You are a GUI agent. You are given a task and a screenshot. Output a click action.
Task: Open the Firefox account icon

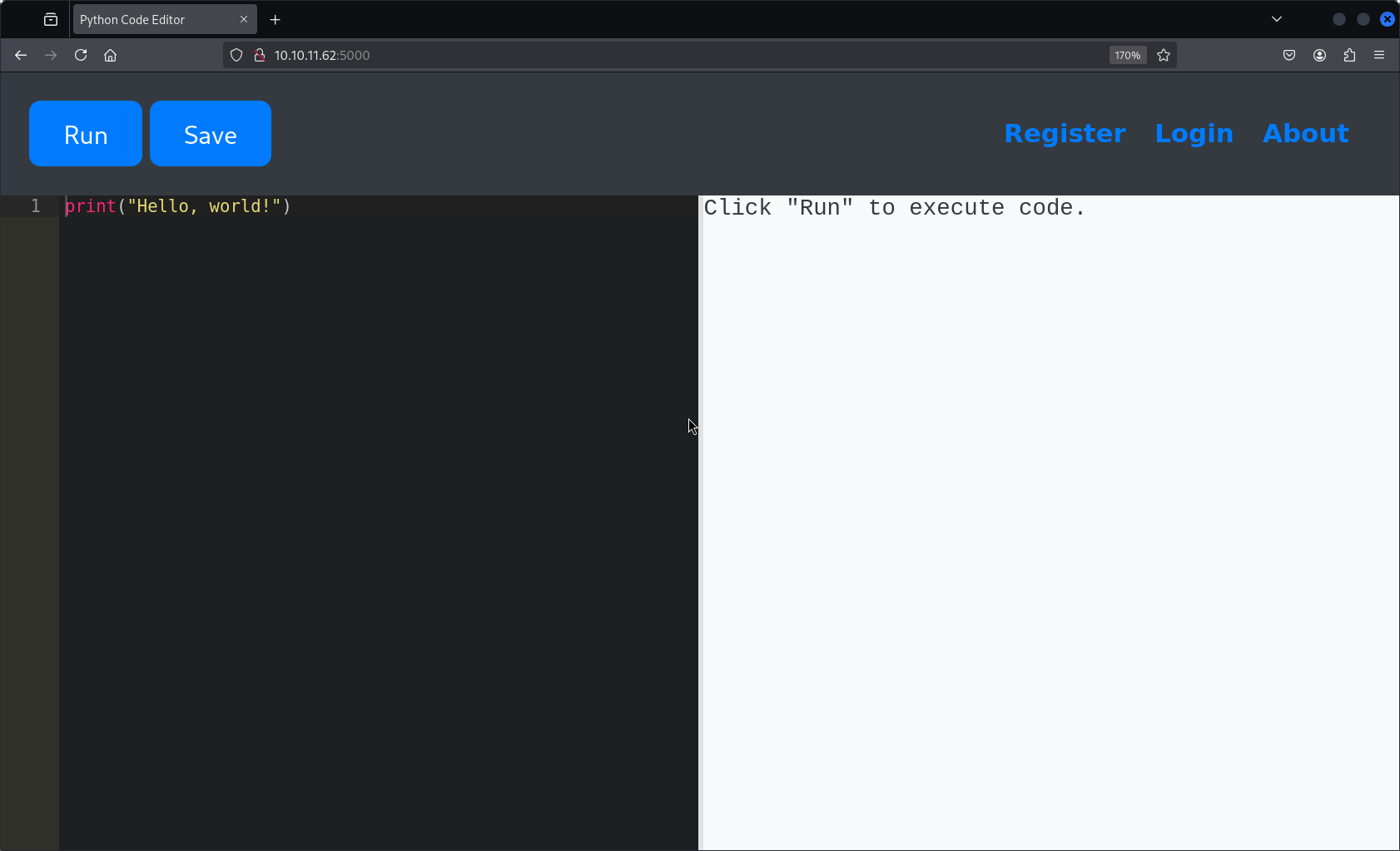tap(1319, 55)
